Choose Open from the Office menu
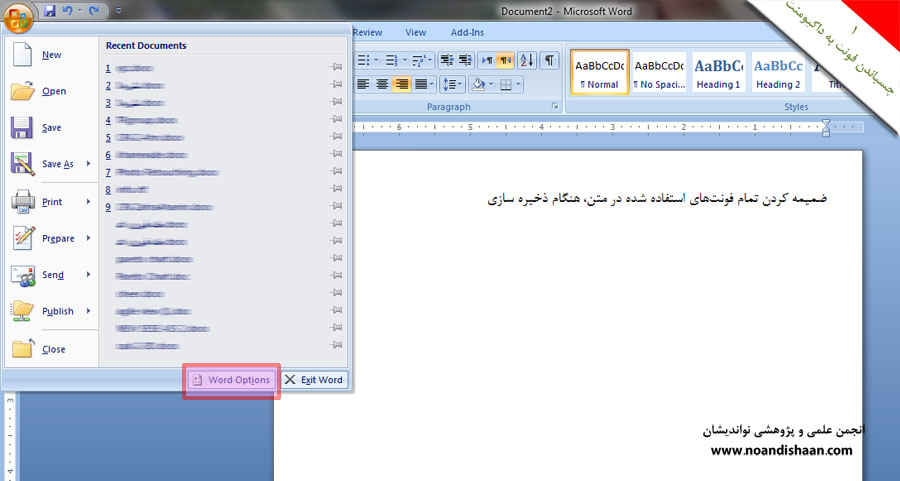The width and height of the screenshot is (900, 481). click(x=54, y=92)
